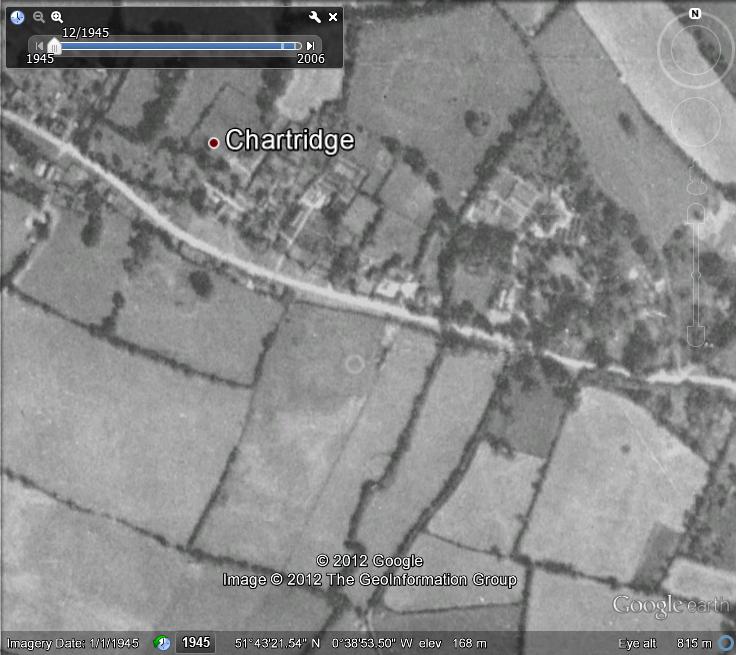Click the 1945 button in status bar

pos(196,643)
